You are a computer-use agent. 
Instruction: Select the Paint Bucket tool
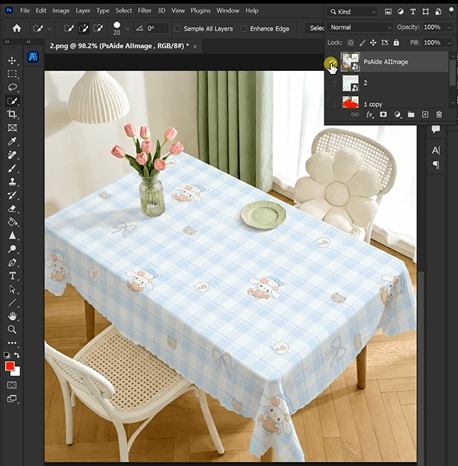click(12, 222)
